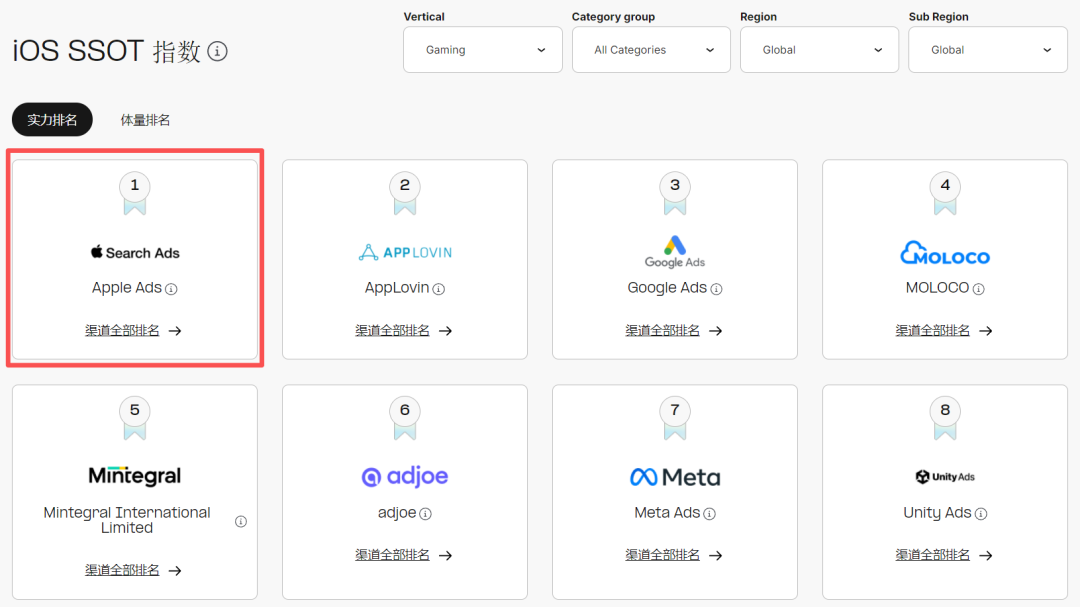Click the MOLOCO cloud logo

945,253
